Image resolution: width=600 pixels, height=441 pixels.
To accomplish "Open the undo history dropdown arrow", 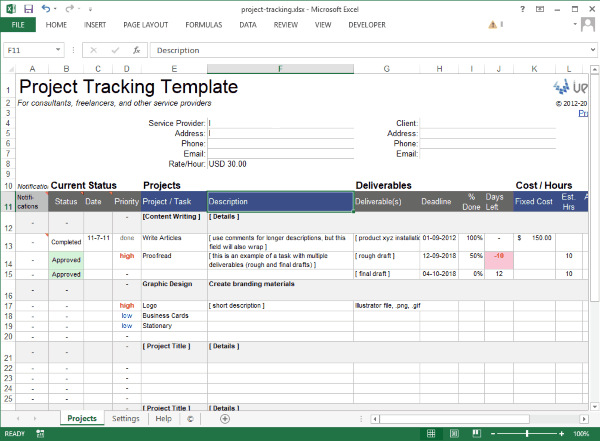I will click(55, 9).
